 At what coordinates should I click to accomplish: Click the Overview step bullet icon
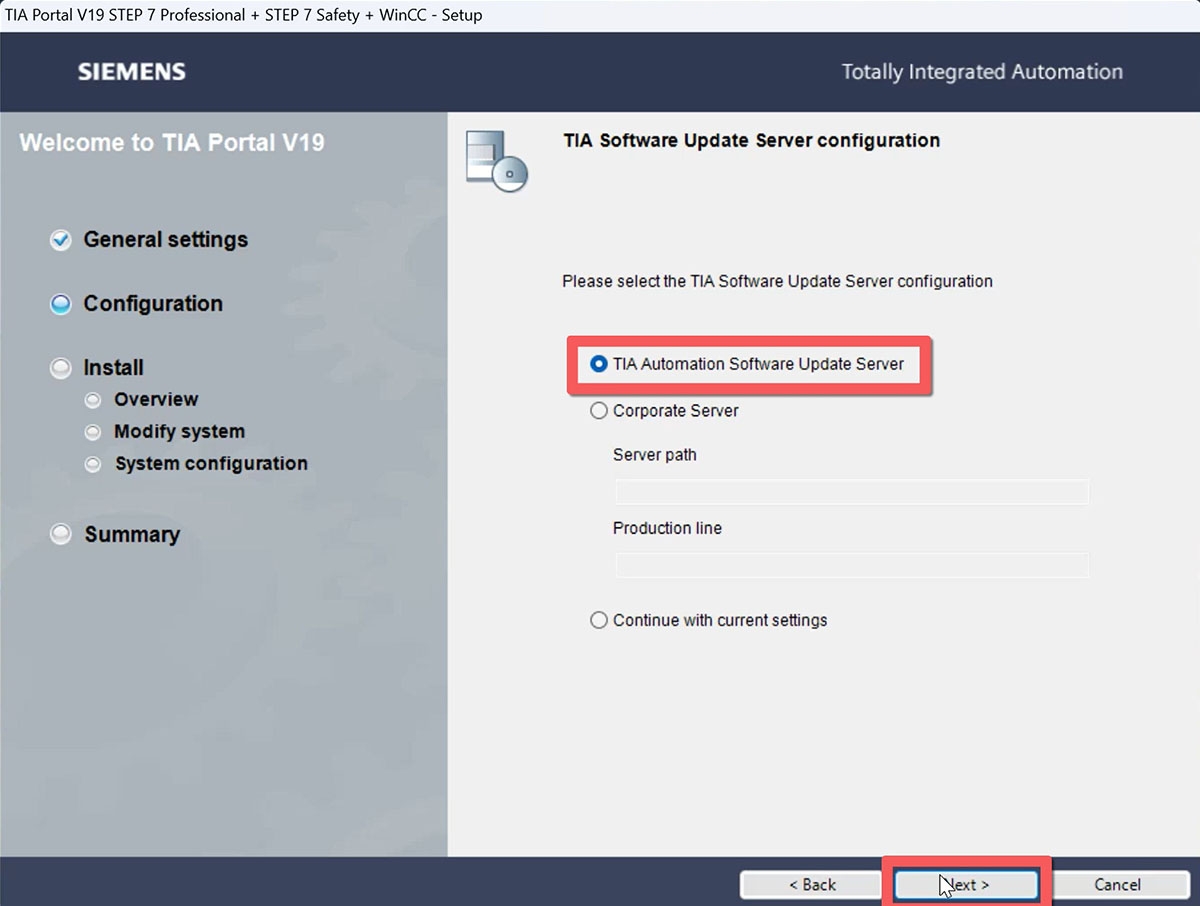click(93, 400)
